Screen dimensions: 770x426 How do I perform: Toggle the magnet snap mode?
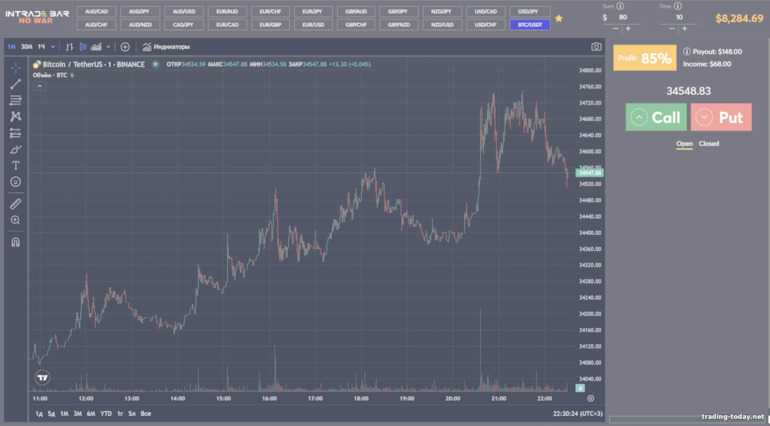pos(16,242)
